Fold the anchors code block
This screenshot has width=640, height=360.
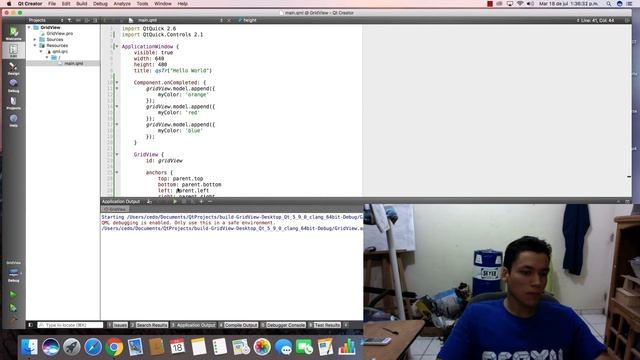[x=117, y=172]
